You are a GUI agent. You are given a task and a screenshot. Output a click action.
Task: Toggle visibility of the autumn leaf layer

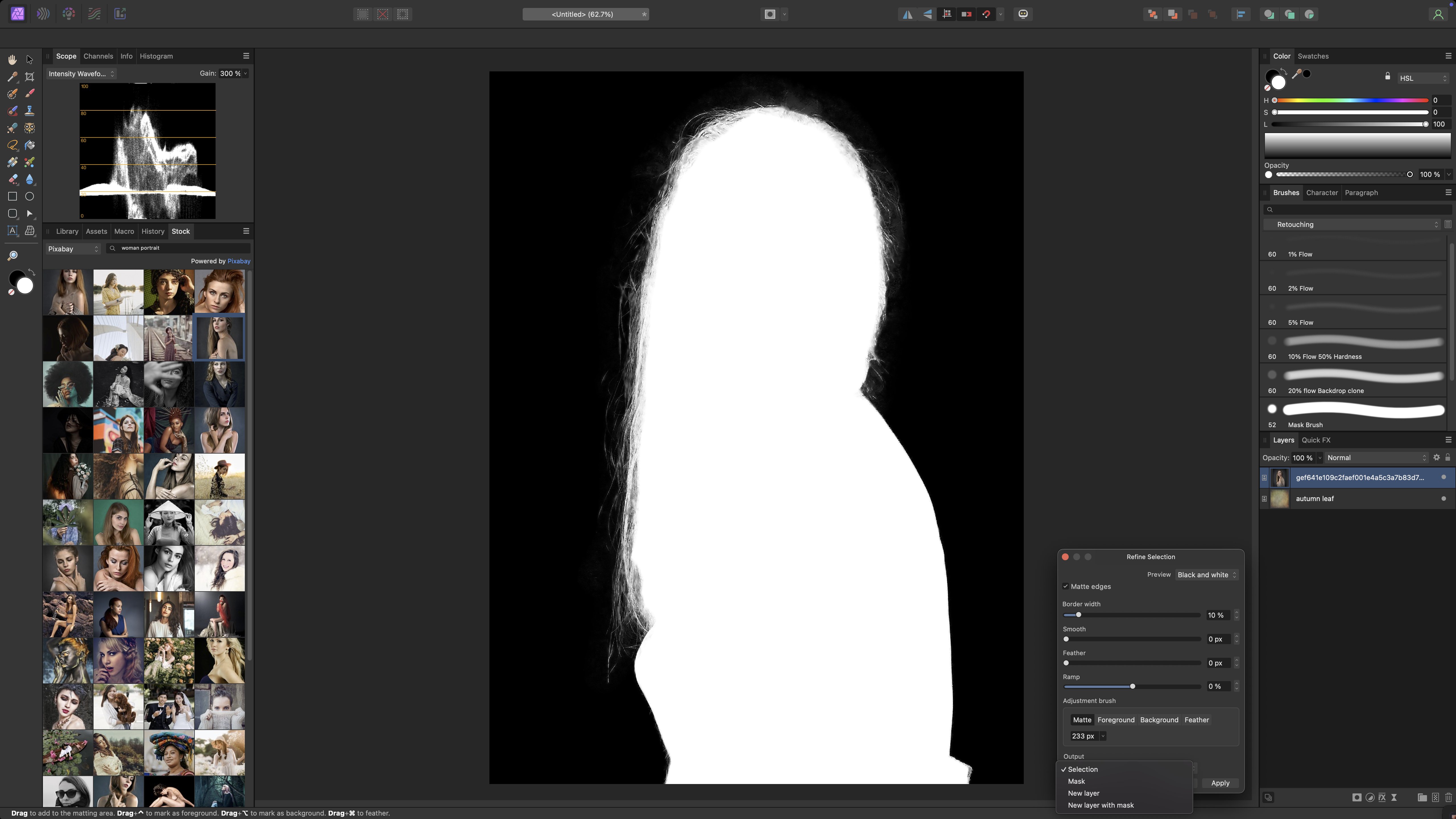click(x=1443, y=499)
